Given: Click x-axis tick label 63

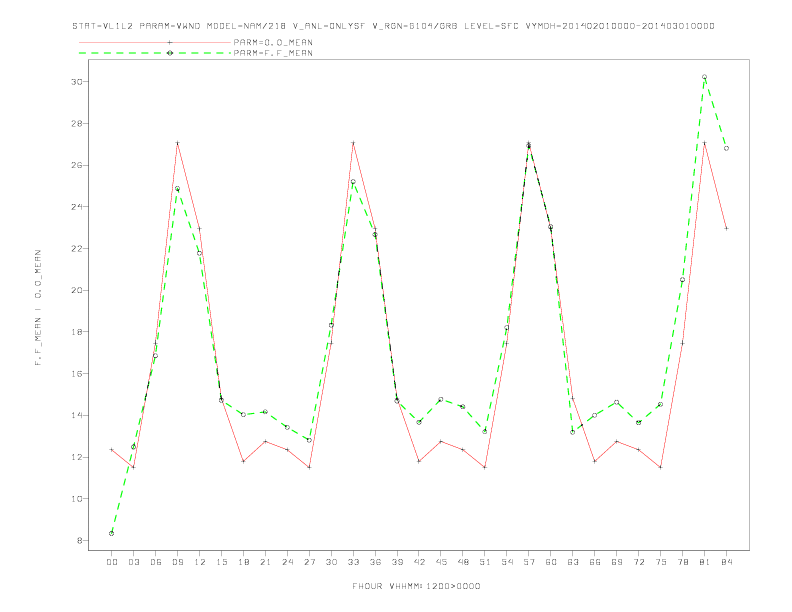Looking at the screenshot, I should point(573,562).
